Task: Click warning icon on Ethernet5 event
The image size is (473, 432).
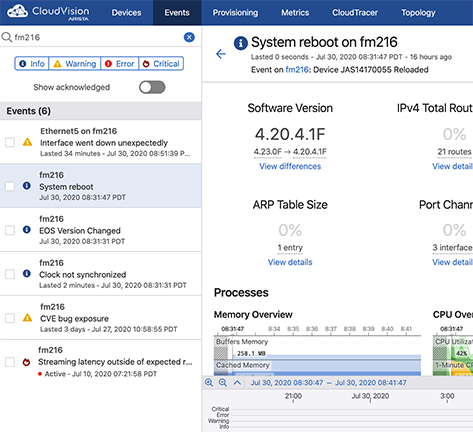Action: 27,142
